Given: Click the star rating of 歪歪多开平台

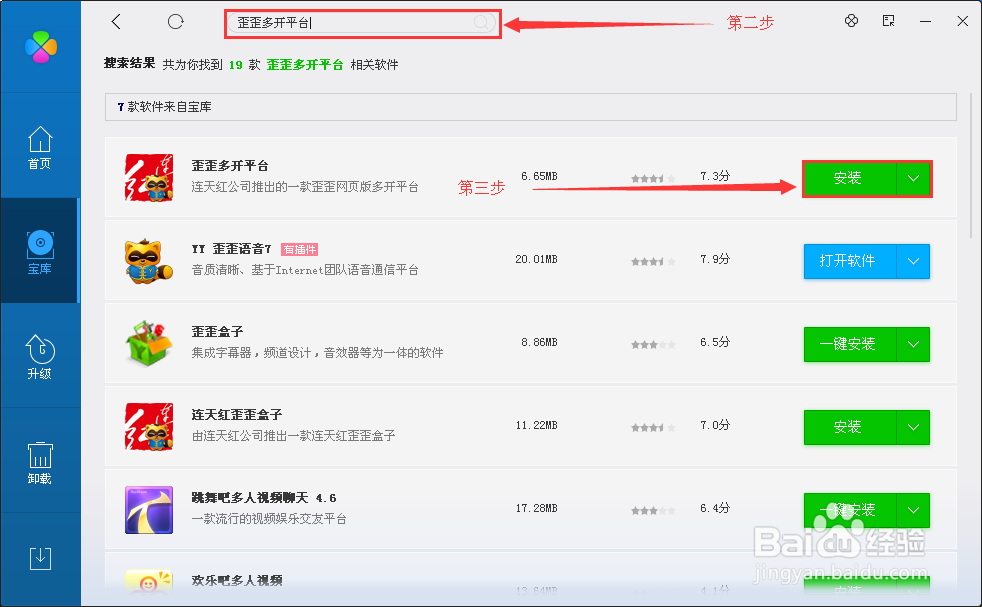Looking at the screenshot, I should pyautogui.click(x=653, y=179).
